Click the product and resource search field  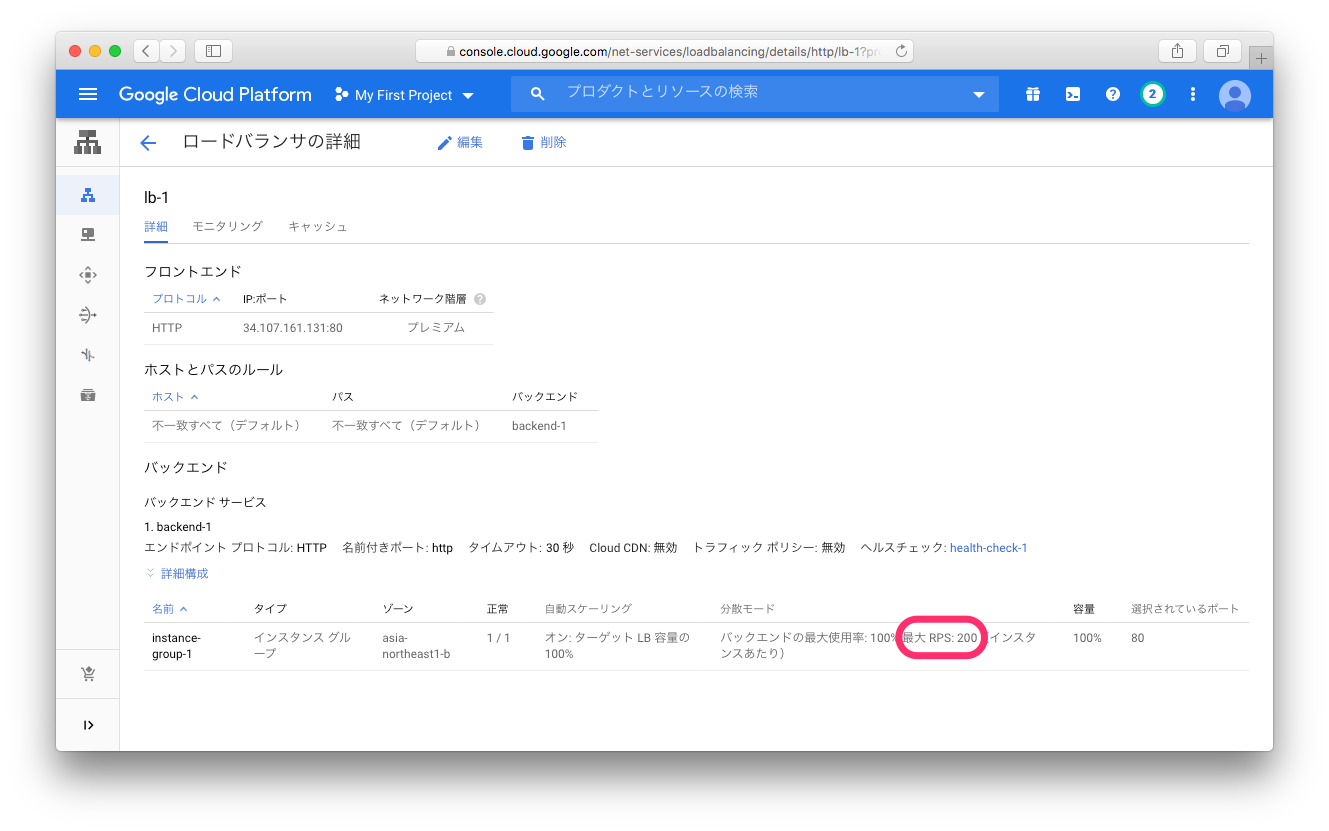tap(750, 92)
